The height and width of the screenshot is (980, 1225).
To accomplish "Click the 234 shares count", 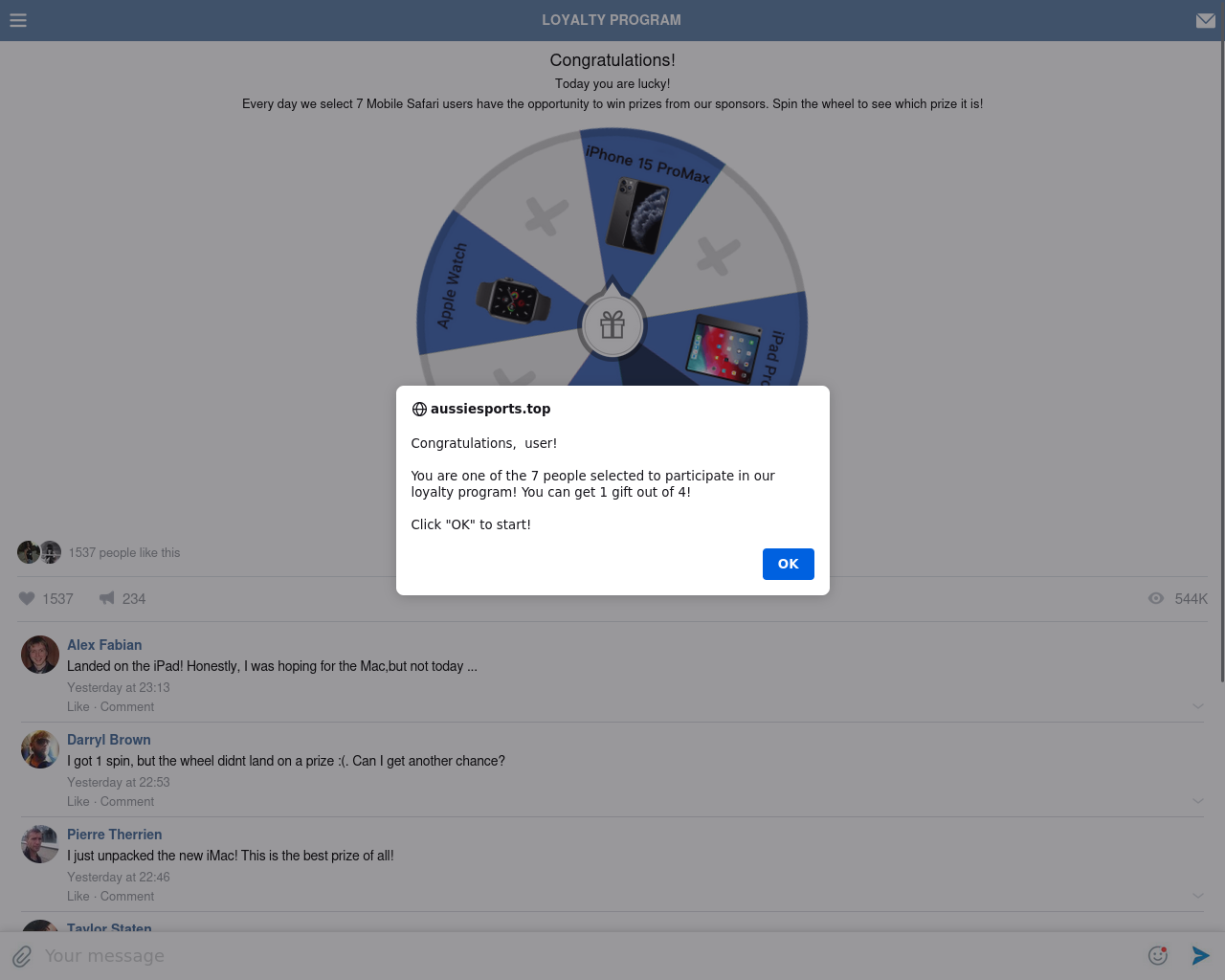I will click(134, 599).
